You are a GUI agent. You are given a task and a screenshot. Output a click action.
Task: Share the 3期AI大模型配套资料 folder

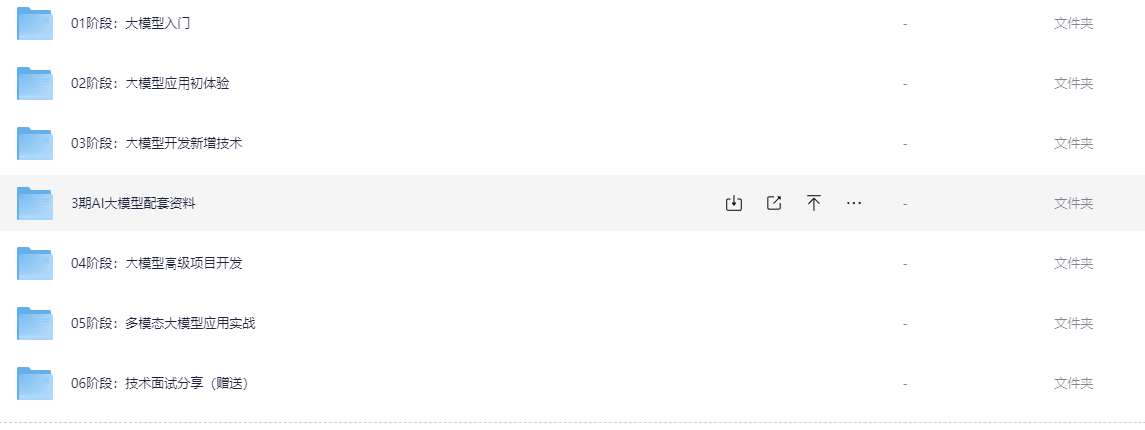click(x=774, y=203)
